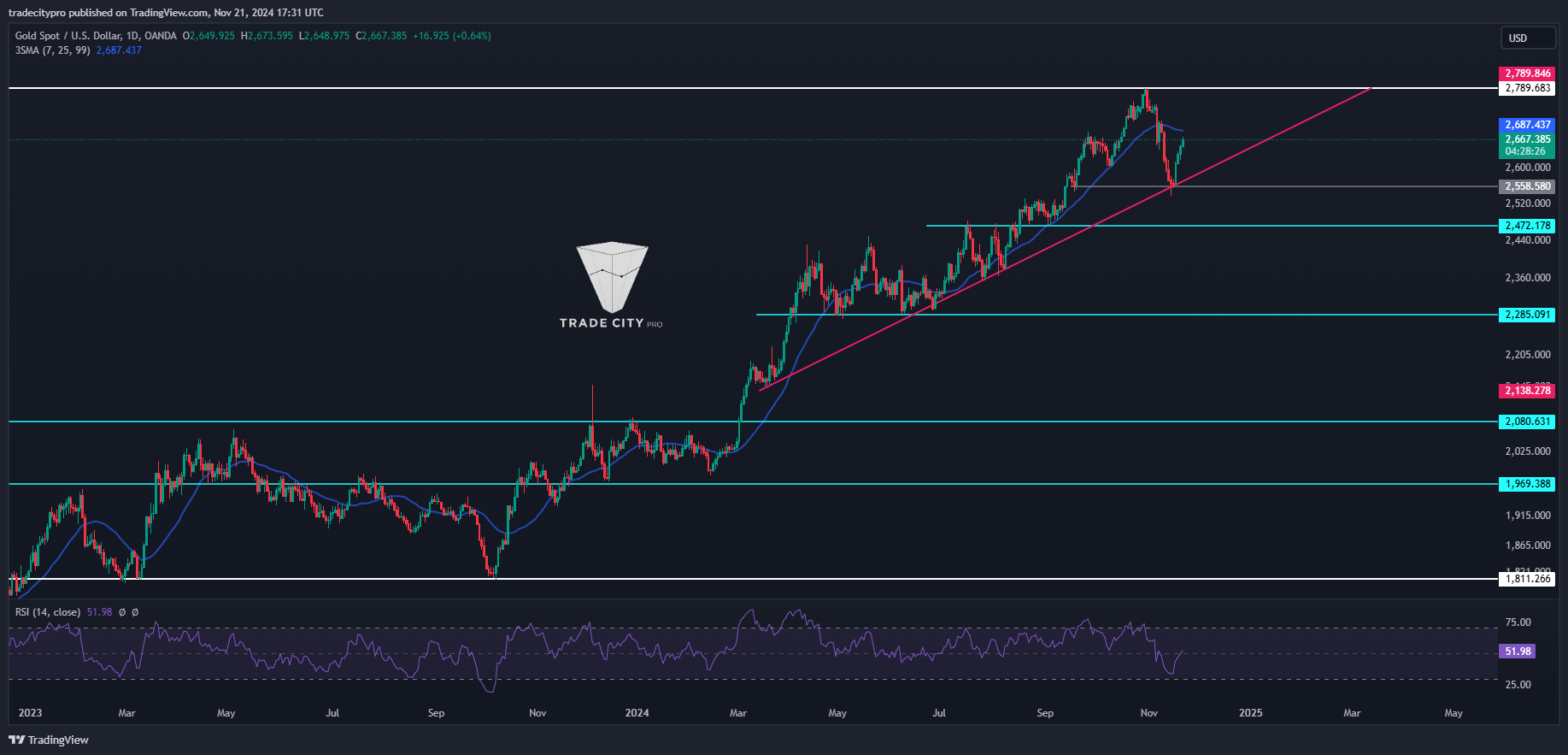Click the 2,025.000 axis tick label

coord(1528,451)
